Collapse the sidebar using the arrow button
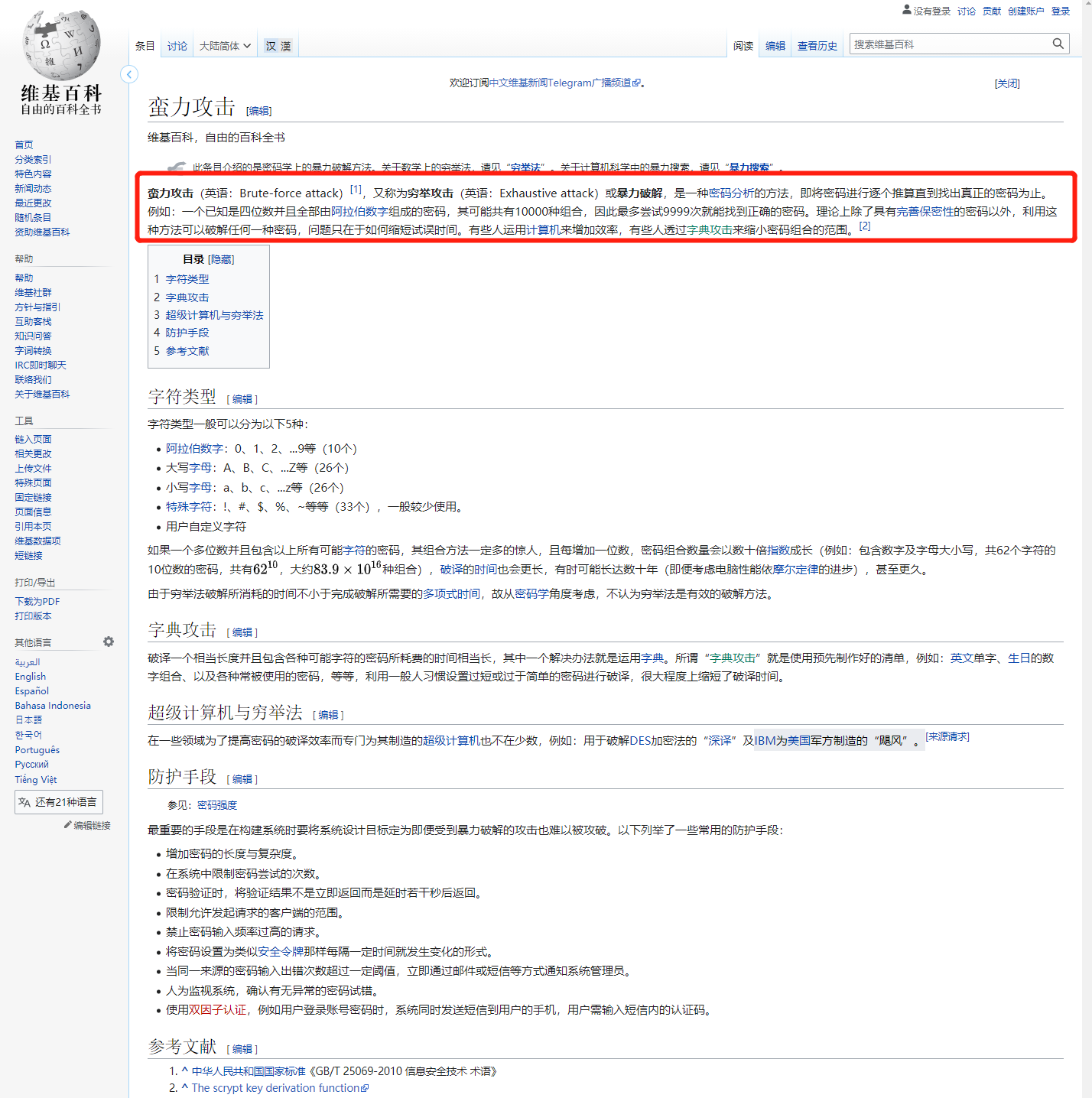The image size is (1092, 1098). pyautogui.click(x=129, y=74)
